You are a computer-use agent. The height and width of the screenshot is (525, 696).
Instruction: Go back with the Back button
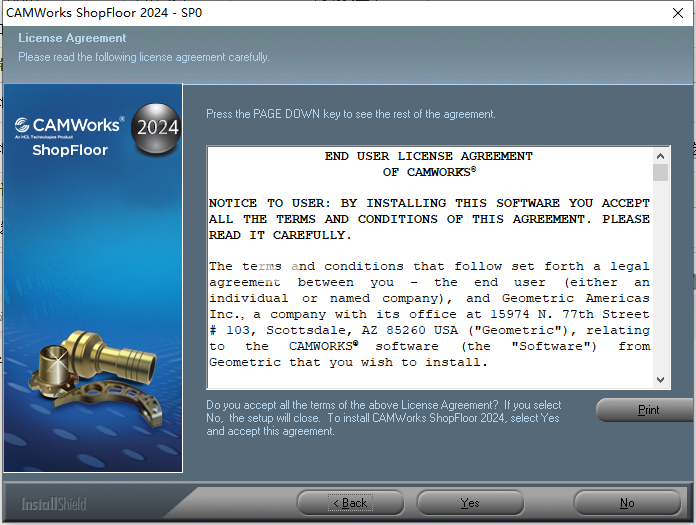click(350, 503)
